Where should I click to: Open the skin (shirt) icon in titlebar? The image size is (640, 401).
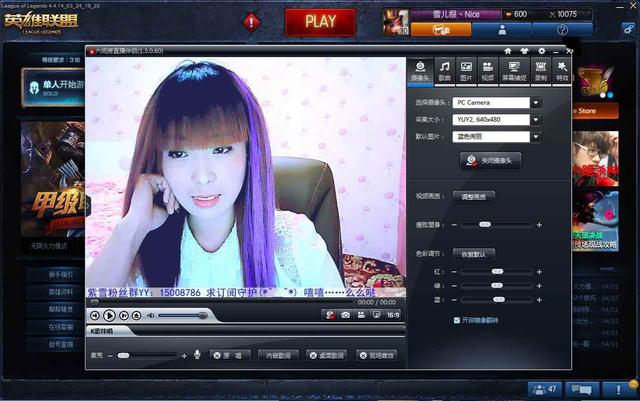point(524,51)
